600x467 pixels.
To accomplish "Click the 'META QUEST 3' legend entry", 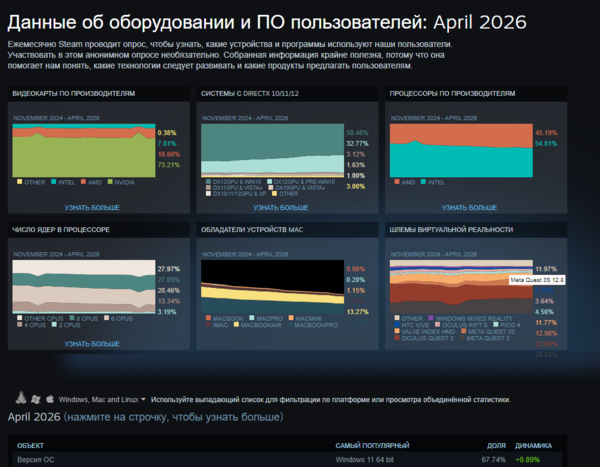I will click(484, 338).
